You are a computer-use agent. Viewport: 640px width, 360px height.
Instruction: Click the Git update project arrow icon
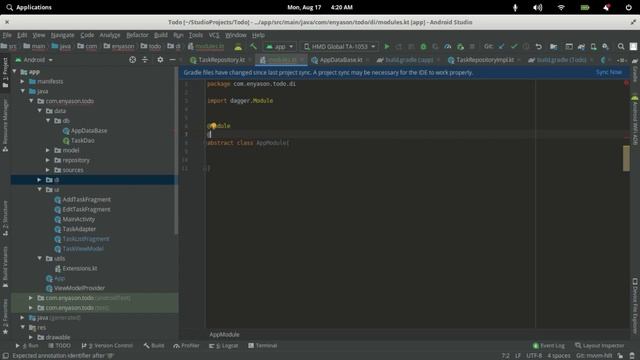tap(501, 47)
